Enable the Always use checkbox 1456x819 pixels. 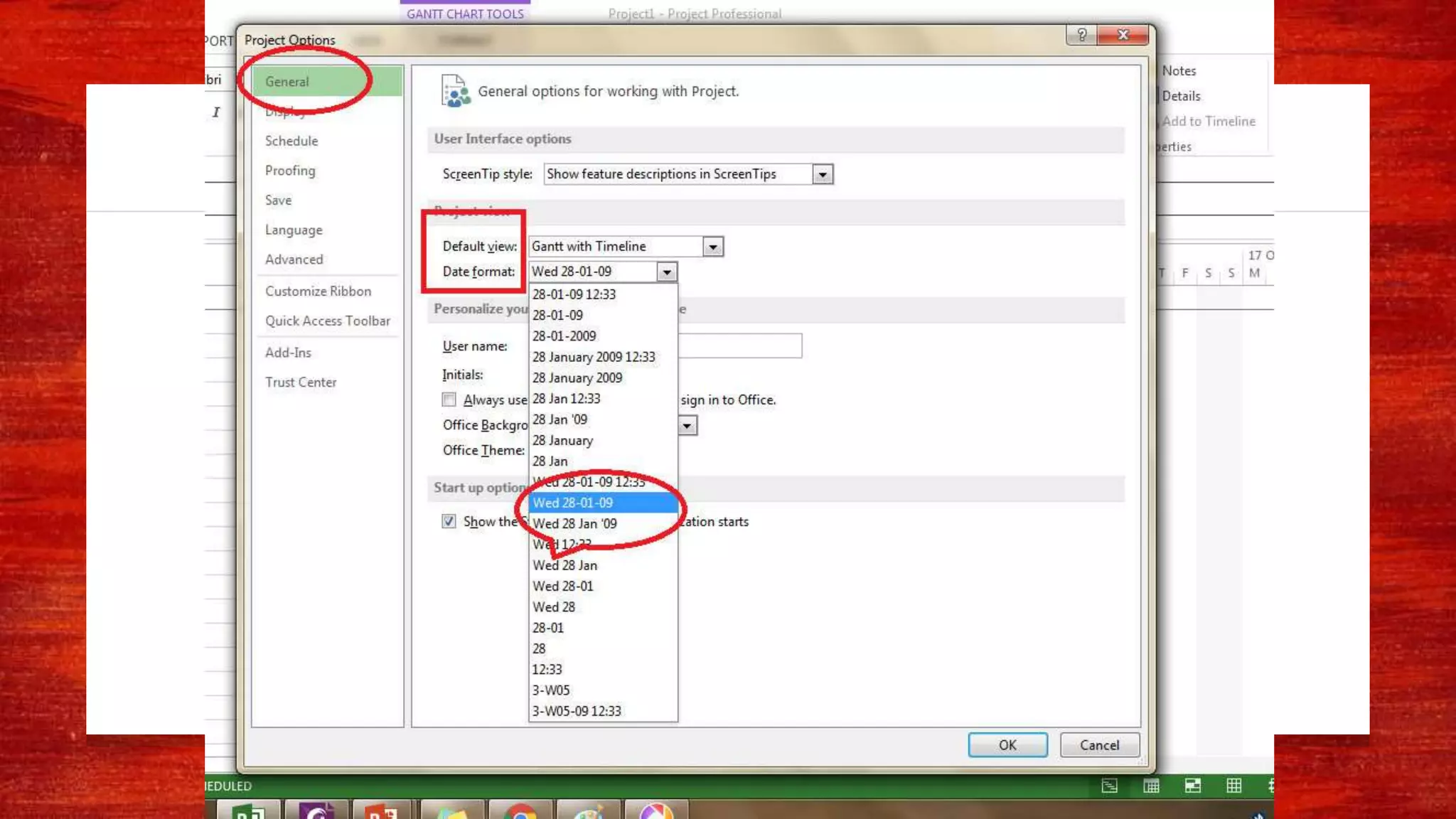(x=449, y=400)
